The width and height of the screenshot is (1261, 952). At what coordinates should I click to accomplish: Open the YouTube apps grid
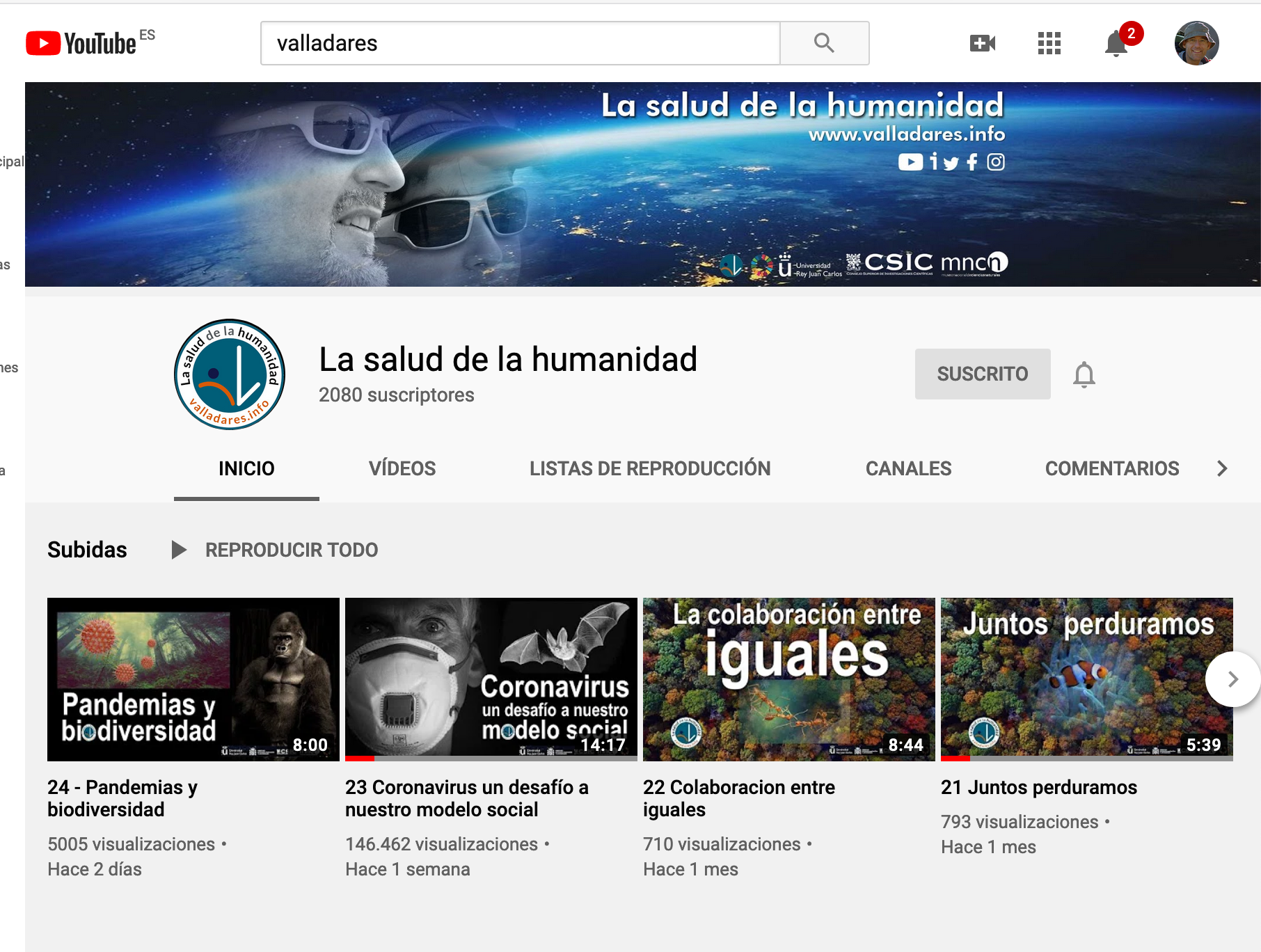(1049, 43)
